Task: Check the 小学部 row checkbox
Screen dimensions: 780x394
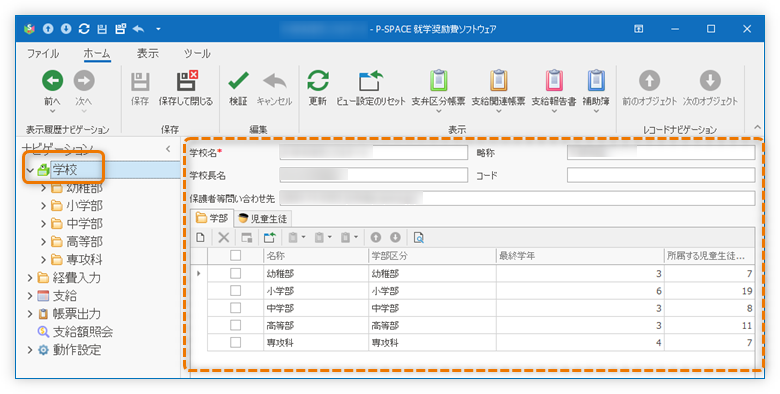Action: click(235, 291)
